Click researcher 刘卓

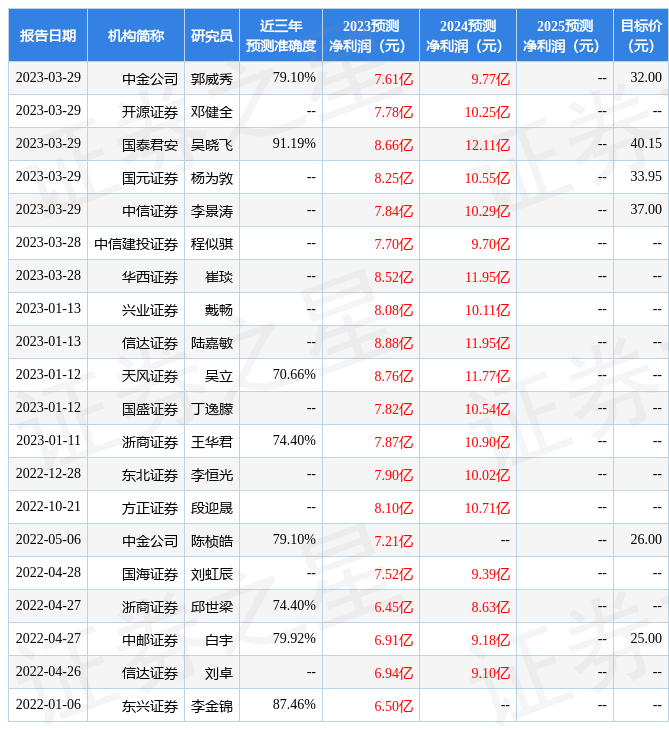pyautogui.click(x=219, y=674)
